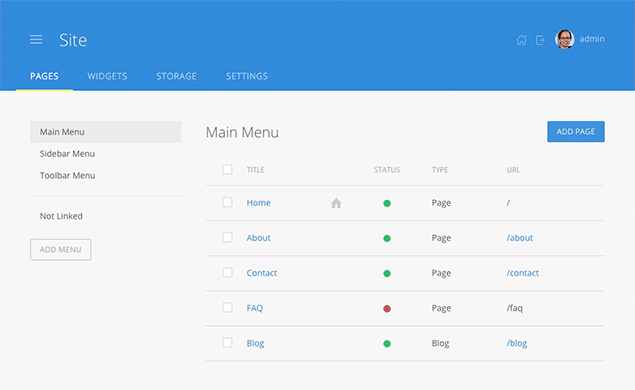Click the admin user avatar
The height and width of the screenshot is (390, 635).
[565, 39]
